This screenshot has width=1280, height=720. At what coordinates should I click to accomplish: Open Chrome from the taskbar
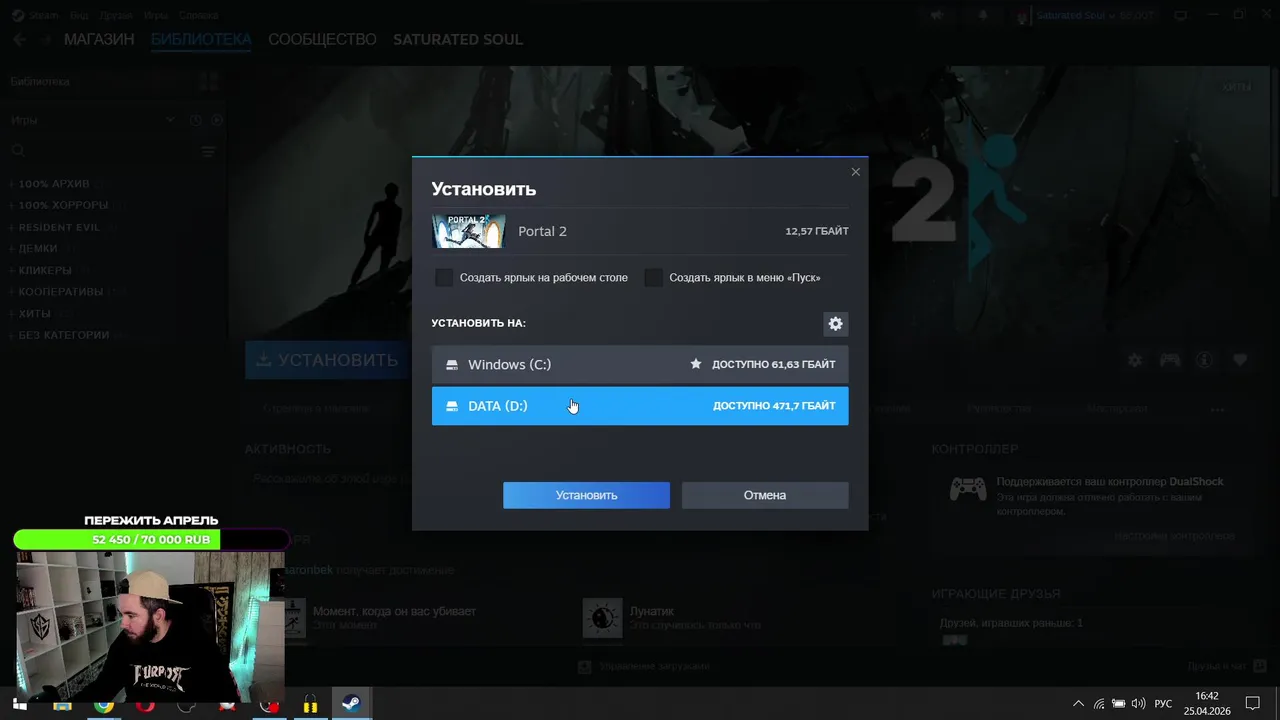103,704
